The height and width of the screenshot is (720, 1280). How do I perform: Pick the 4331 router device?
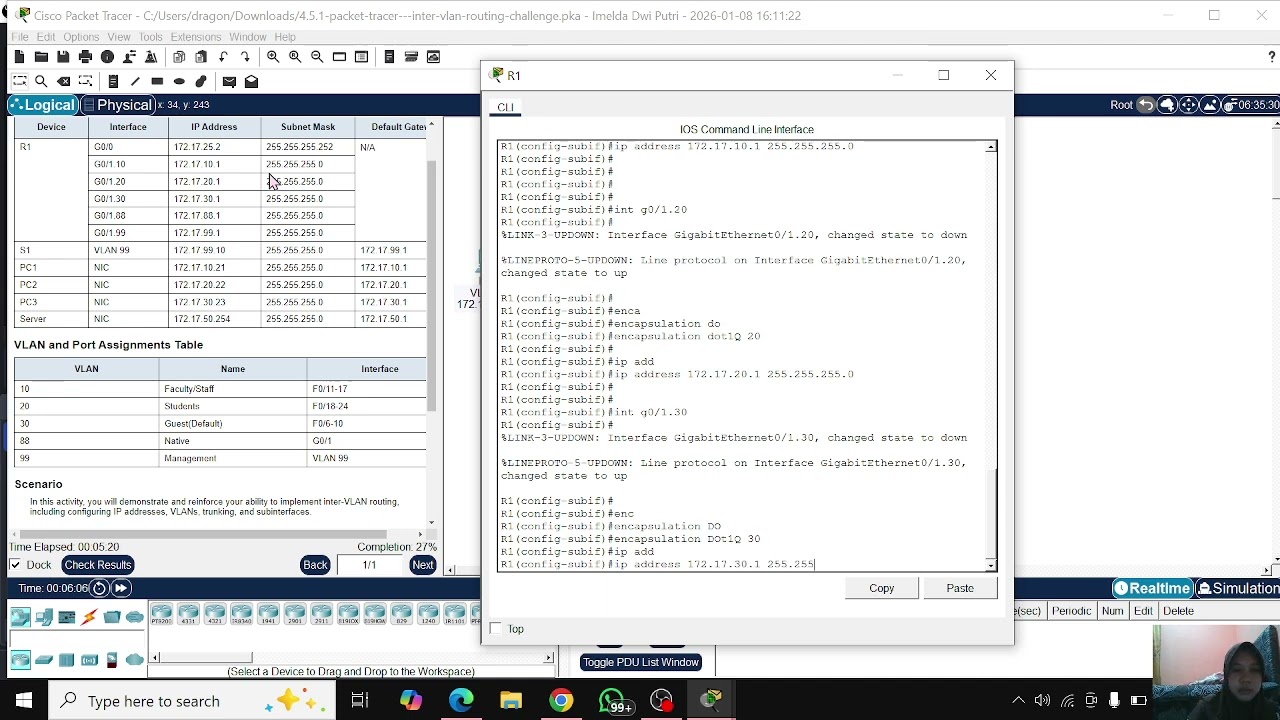coord(188,614)
